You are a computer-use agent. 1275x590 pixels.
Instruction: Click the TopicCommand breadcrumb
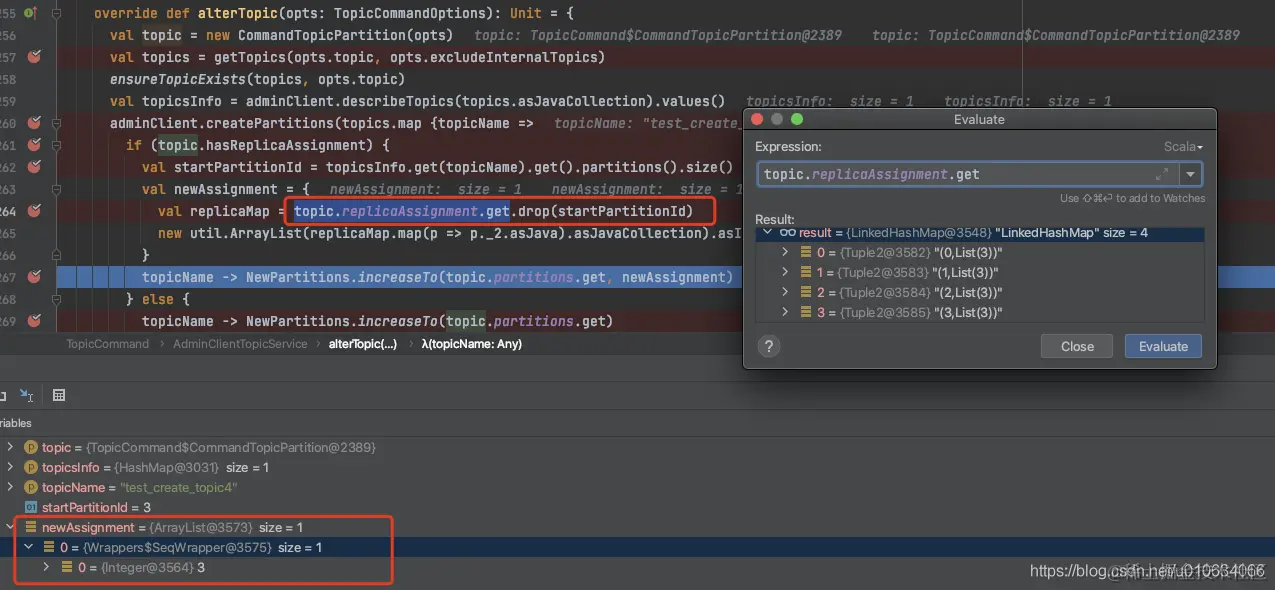107,344
